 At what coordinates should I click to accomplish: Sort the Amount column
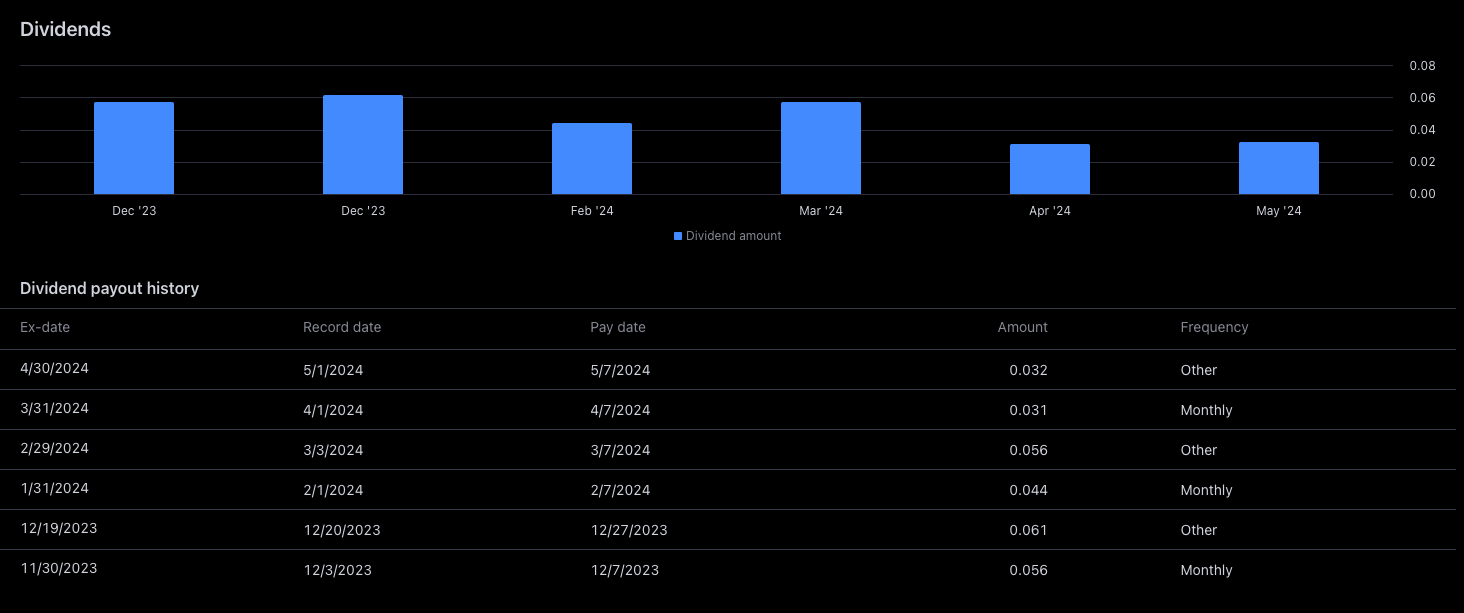[x=1022, y=327]
